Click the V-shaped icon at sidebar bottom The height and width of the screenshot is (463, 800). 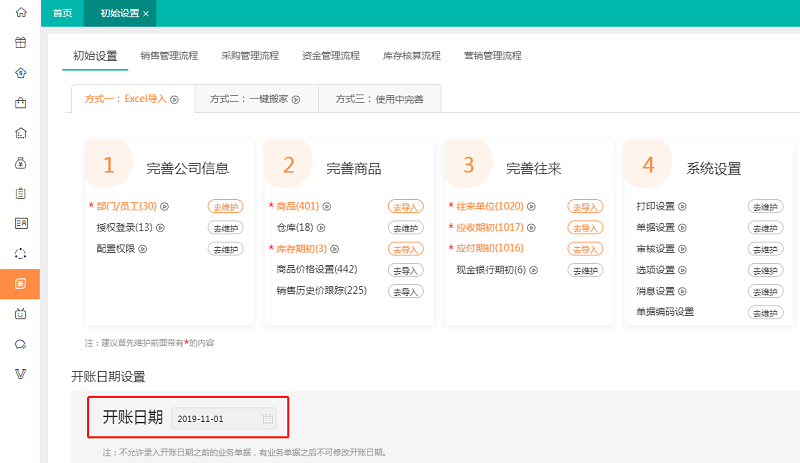[x=20, y=374]
